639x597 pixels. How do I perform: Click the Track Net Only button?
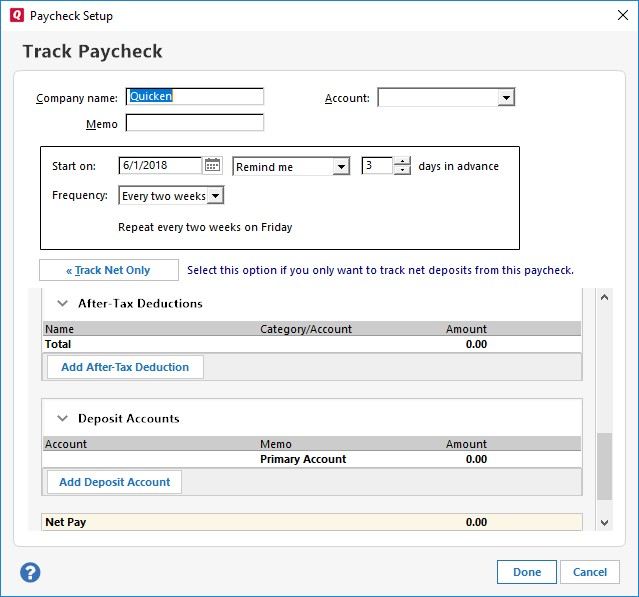(108, 270)
